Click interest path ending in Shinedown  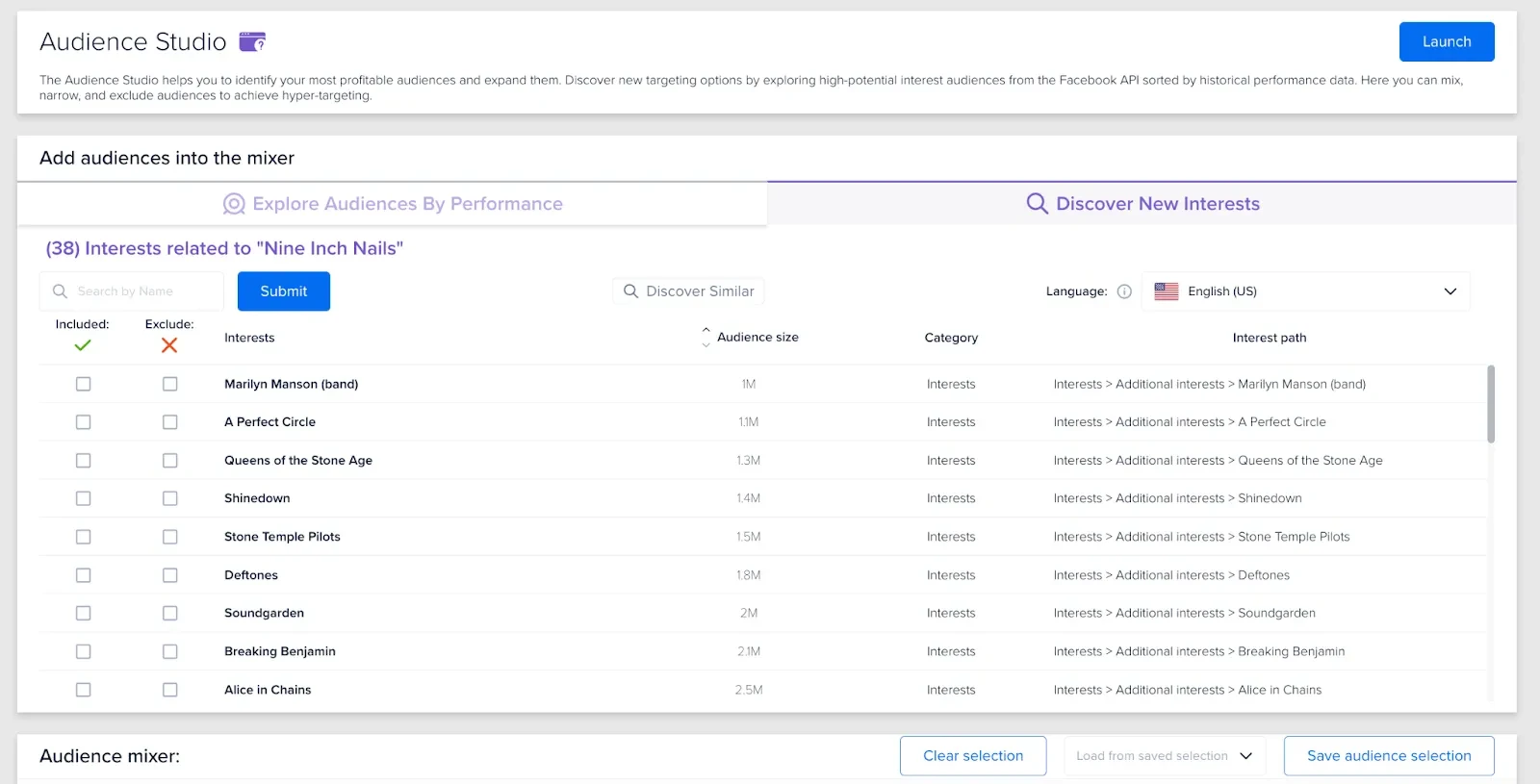(x=1178, y=498)
